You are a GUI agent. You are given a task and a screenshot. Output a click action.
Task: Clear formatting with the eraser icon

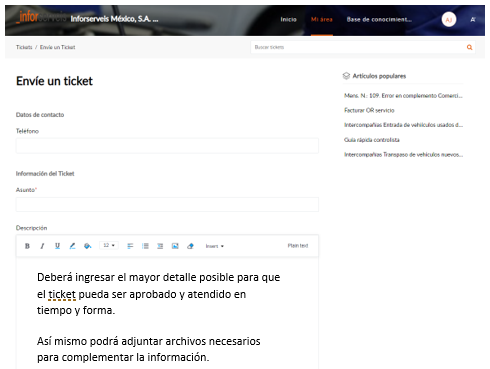click(190, 246)
